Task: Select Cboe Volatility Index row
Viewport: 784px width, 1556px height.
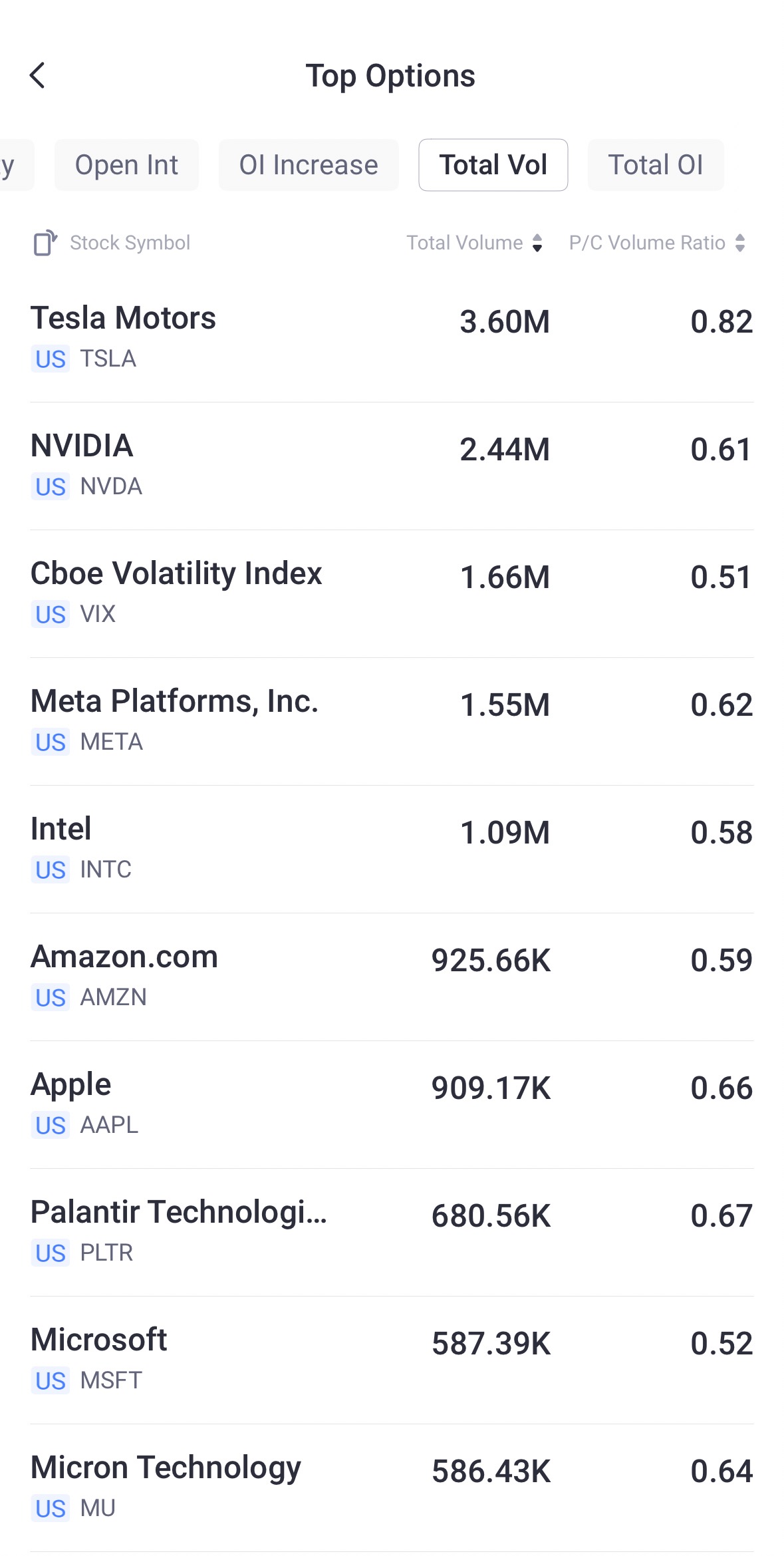Action: pos(392,593)
